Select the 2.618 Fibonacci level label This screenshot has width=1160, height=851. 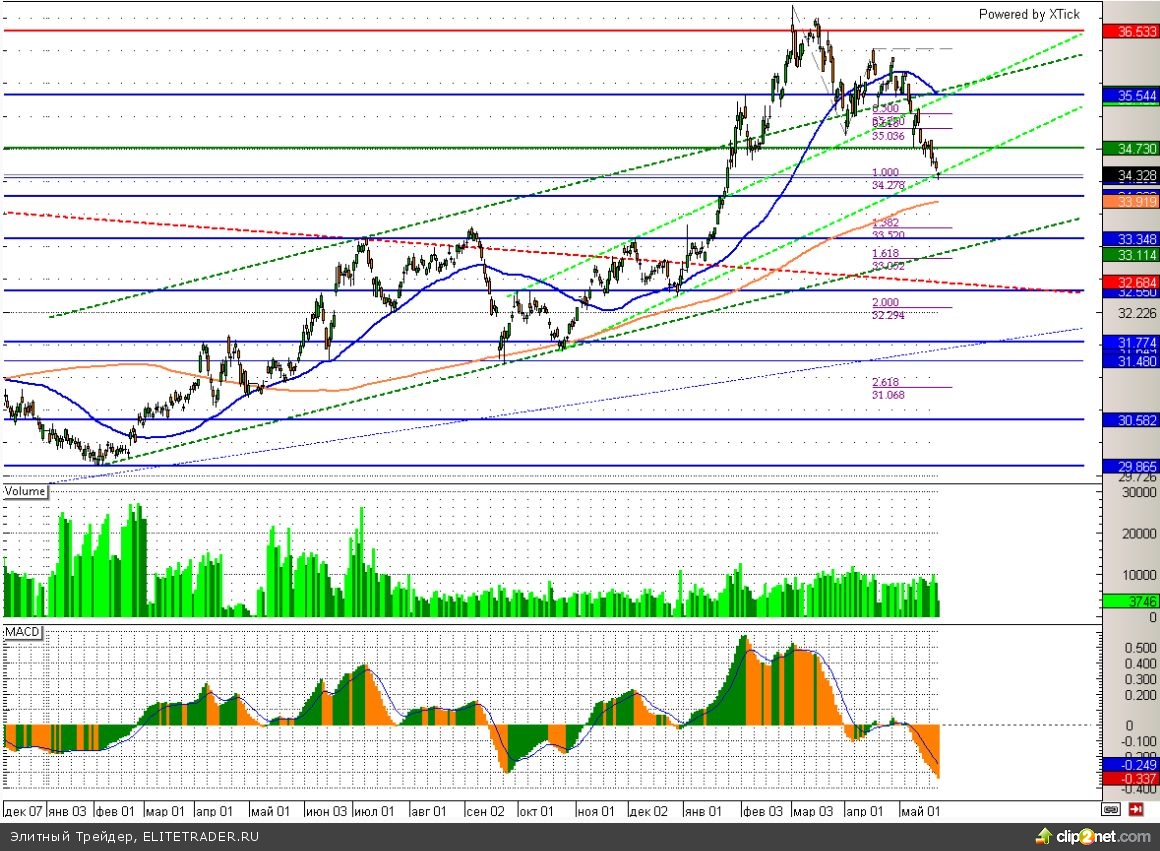point(885,383)
